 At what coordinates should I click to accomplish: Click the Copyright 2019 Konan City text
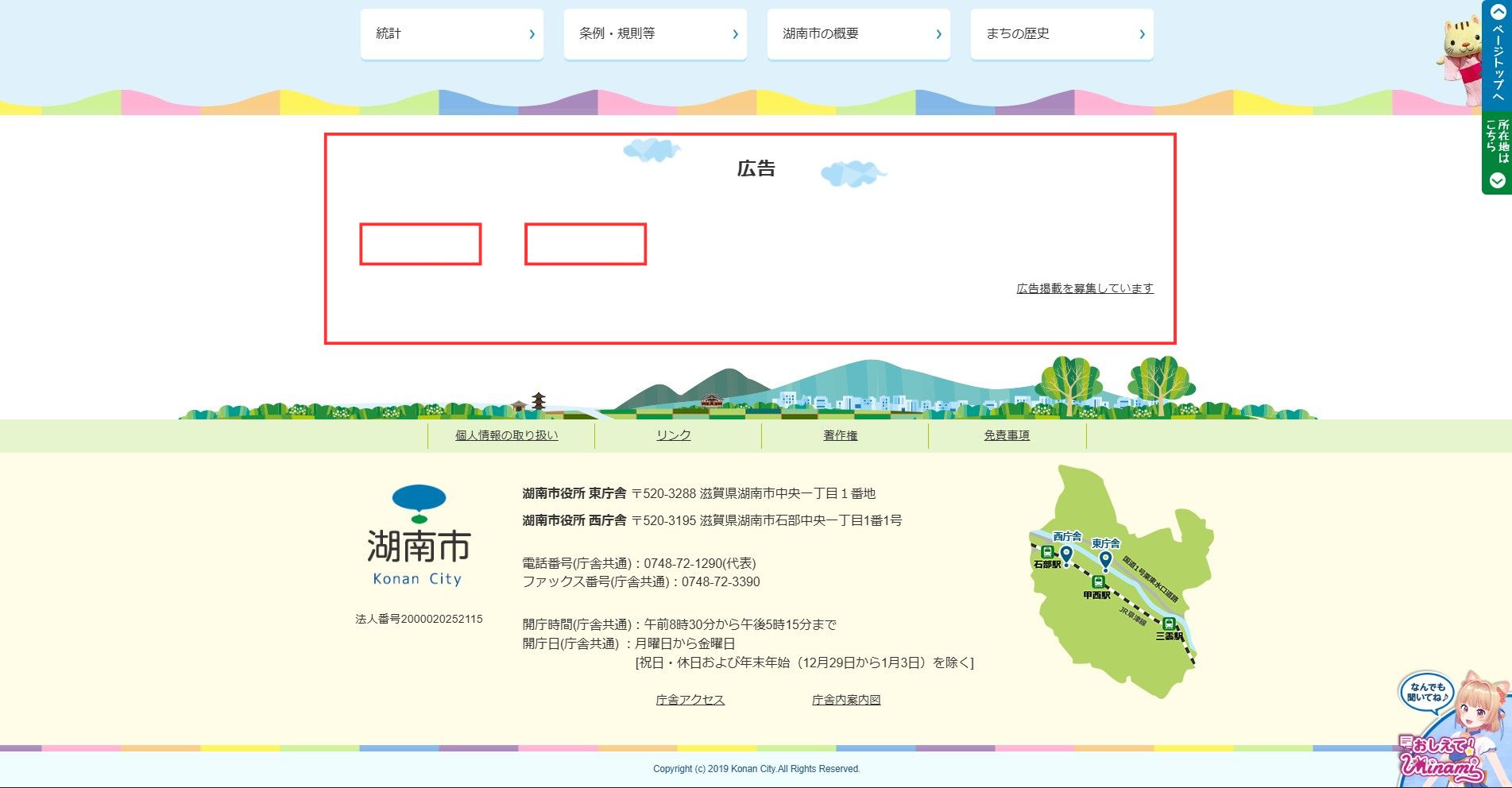click(756, 769)
